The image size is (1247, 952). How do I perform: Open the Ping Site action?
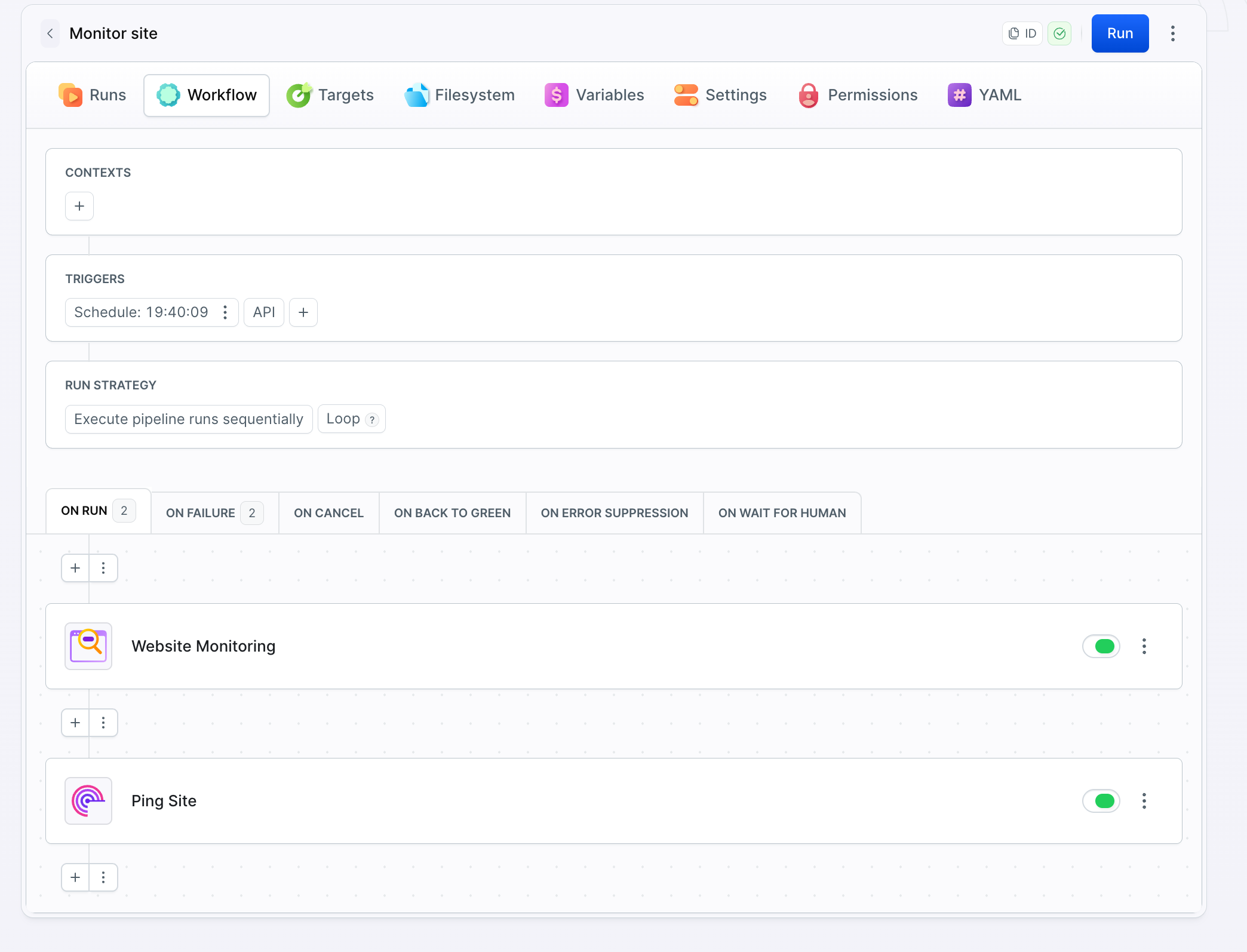point(614,801)
